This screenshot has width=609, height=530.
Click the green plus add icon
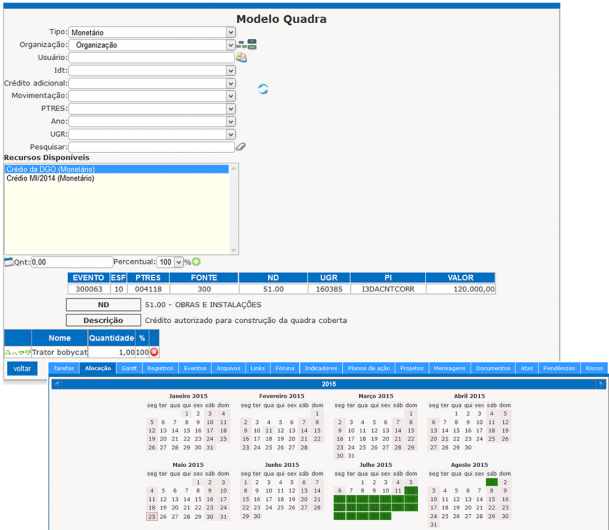click(196, 261)
